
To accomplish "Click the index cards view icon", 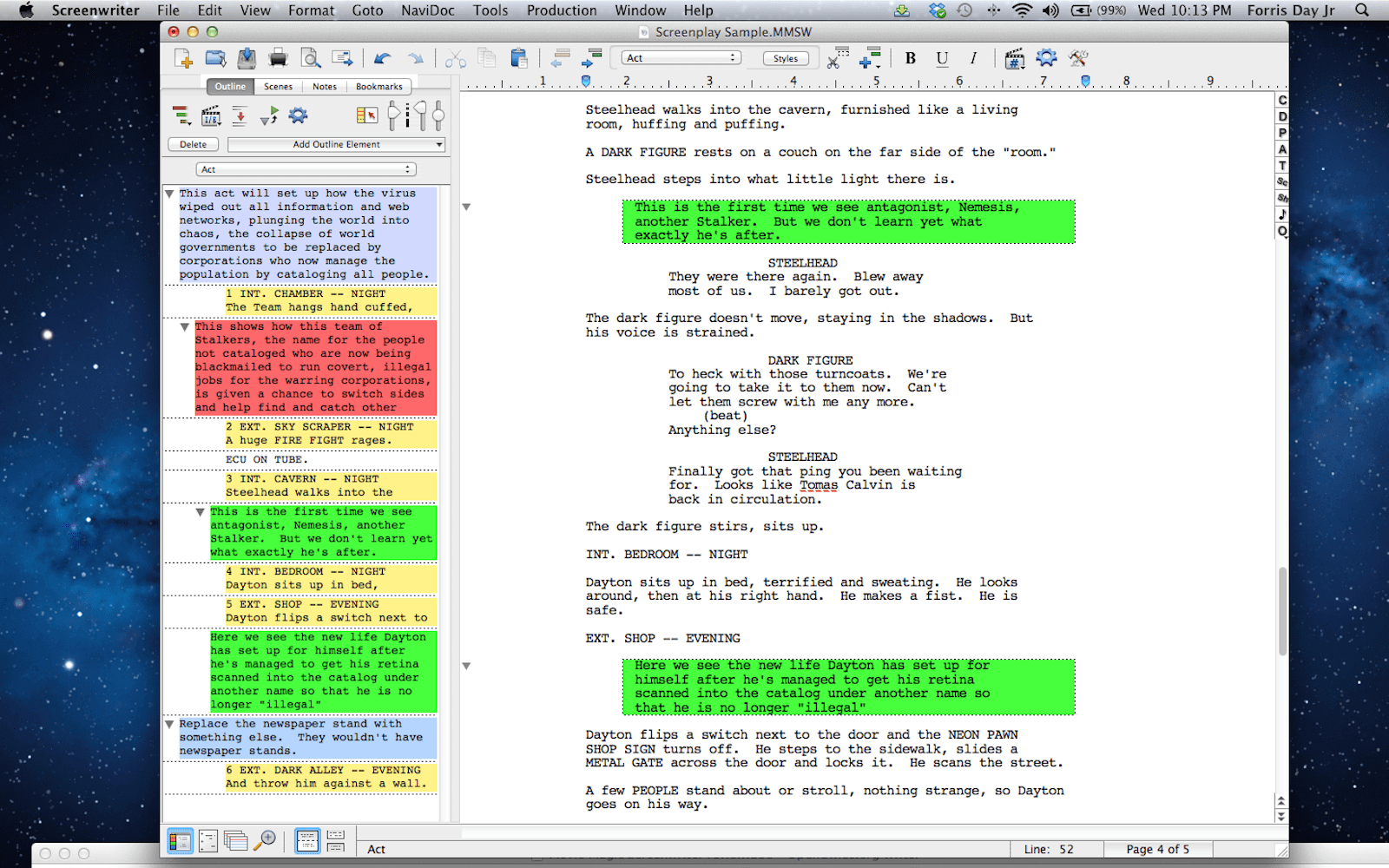I will pyautogui.click(x=236, y=840).
